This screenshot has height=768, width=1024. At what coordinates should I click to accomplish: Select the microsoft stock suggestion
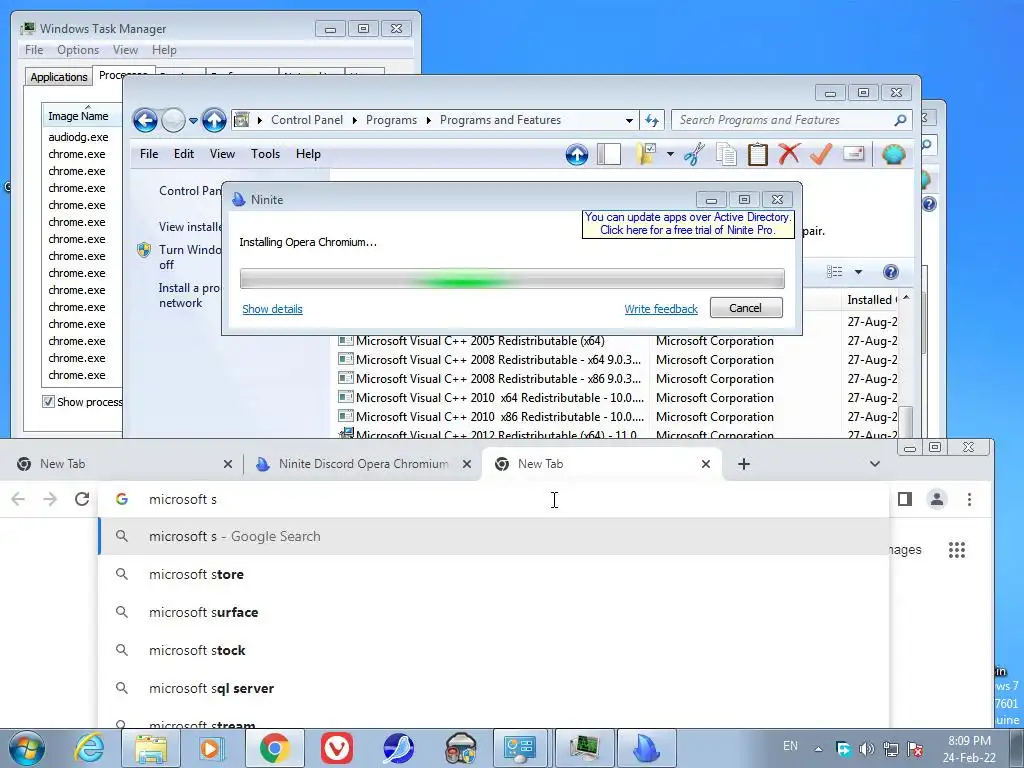(x=494, y=650)
